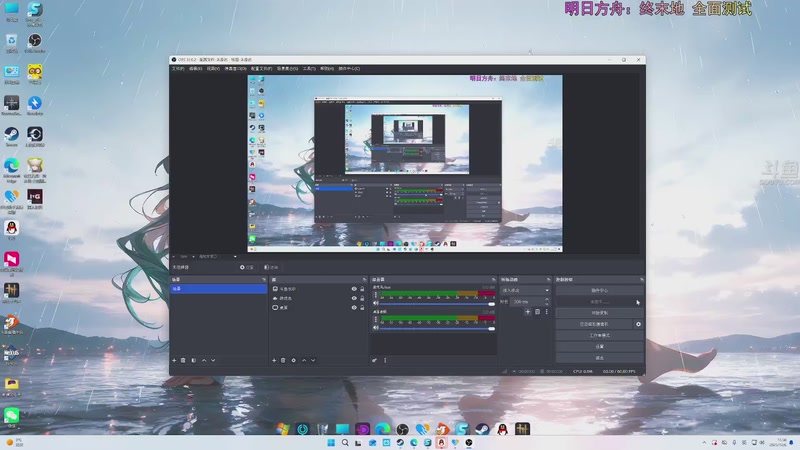The image size is (800, 450).
Task: Open source filters button above Scenes panel
Action: click(271, 267)
